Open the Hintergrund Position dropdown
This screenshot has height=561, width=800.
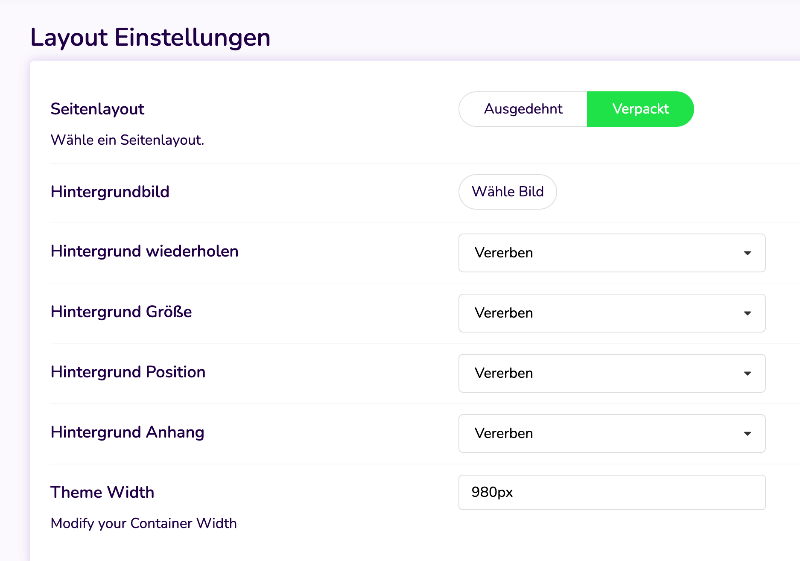pyautogui.click(x=612, y=373)
